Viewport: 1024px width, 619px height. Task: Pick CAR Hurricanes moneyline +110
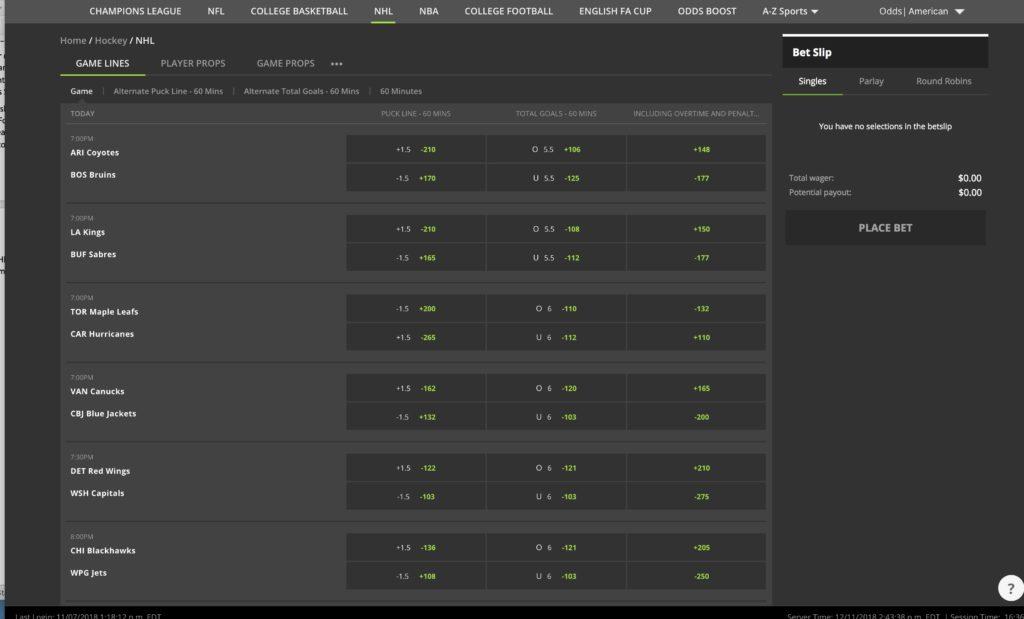click(696, 338)
